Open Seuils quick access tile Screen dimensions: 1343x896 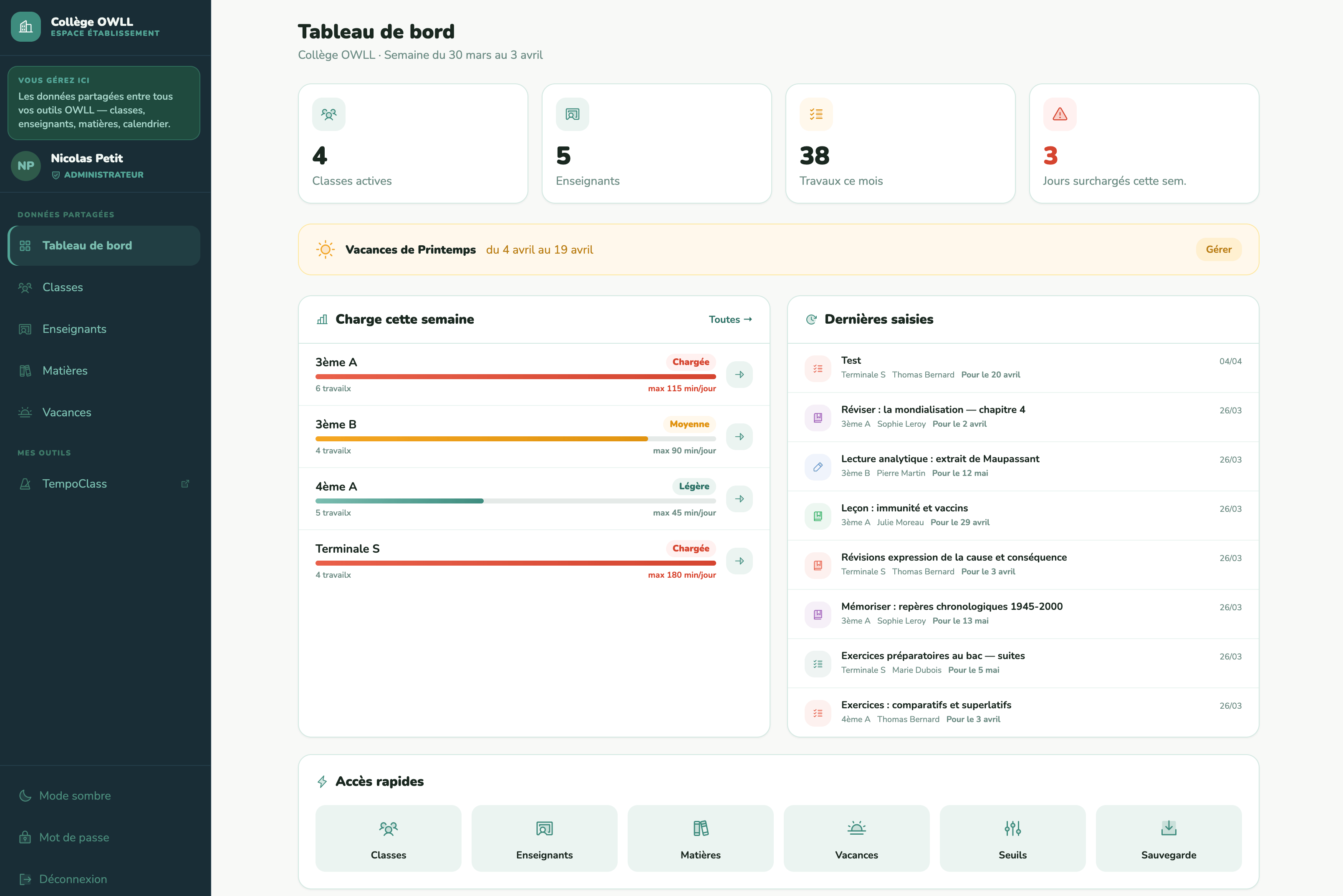[1012, 839]
